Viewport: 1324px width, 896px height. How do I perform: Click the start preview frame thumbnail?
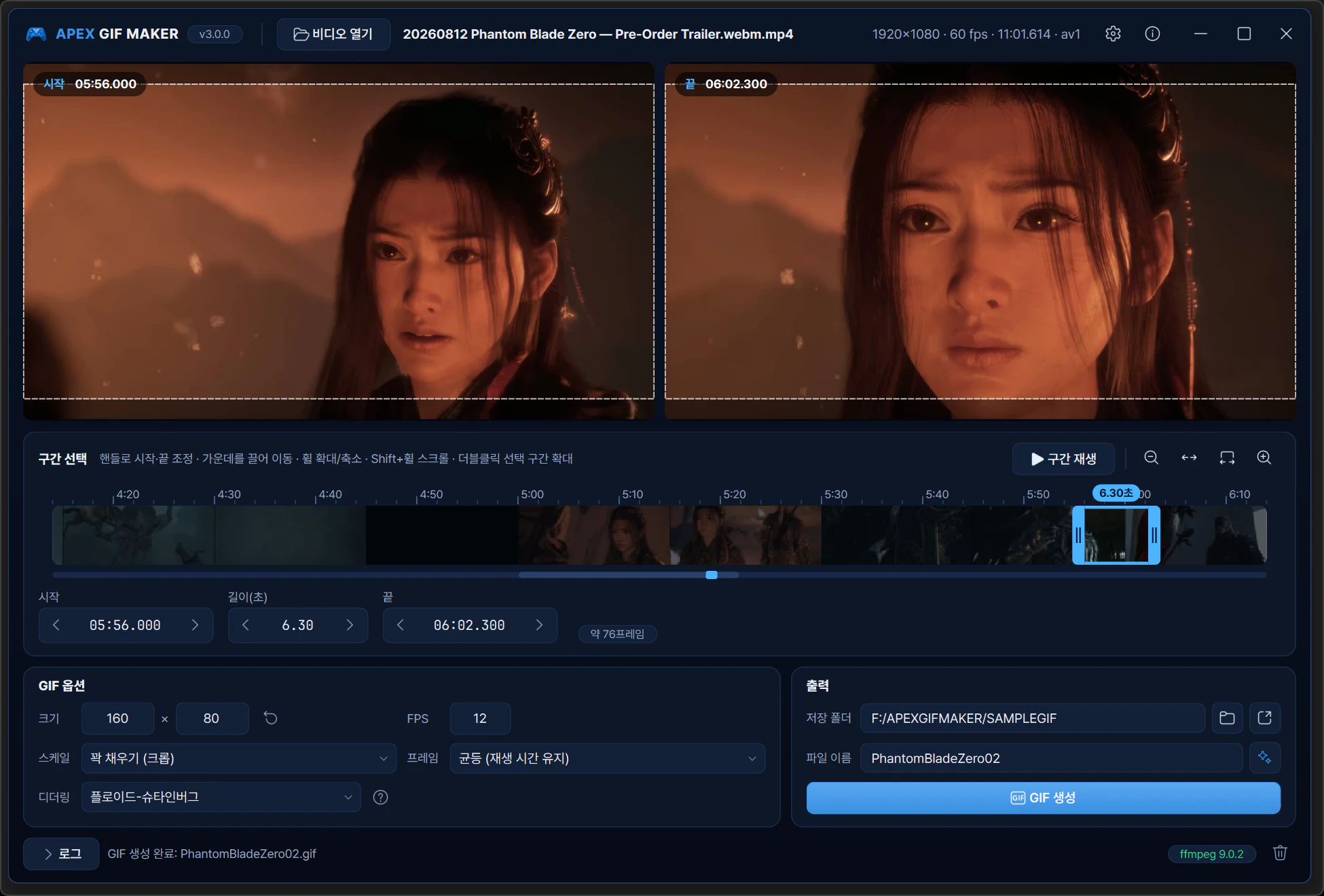coord(339,241)
